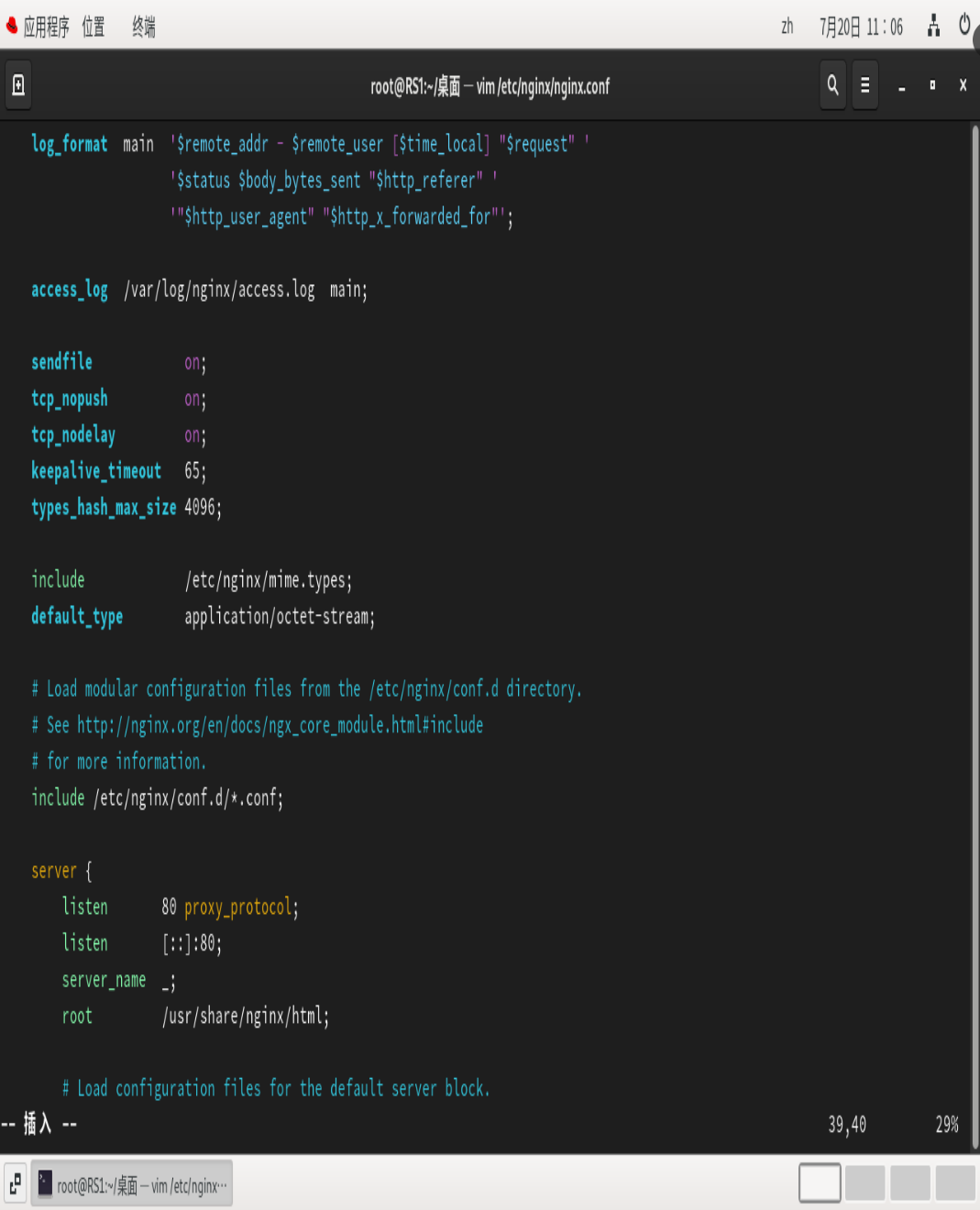The image size is (980, 1210).
Task: Click $remote_addr in log format string
Action: point(223,144)
